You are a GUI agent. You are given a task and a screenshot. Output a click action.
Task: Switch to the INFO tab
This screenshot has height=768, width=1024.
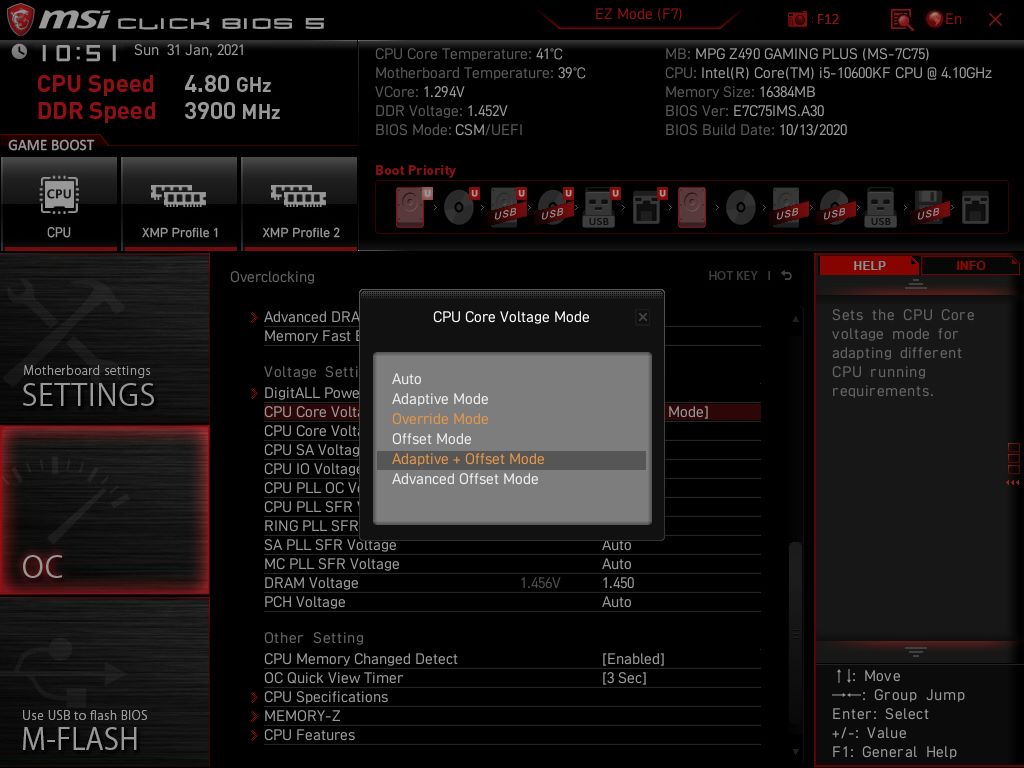(x=970, y=266)
